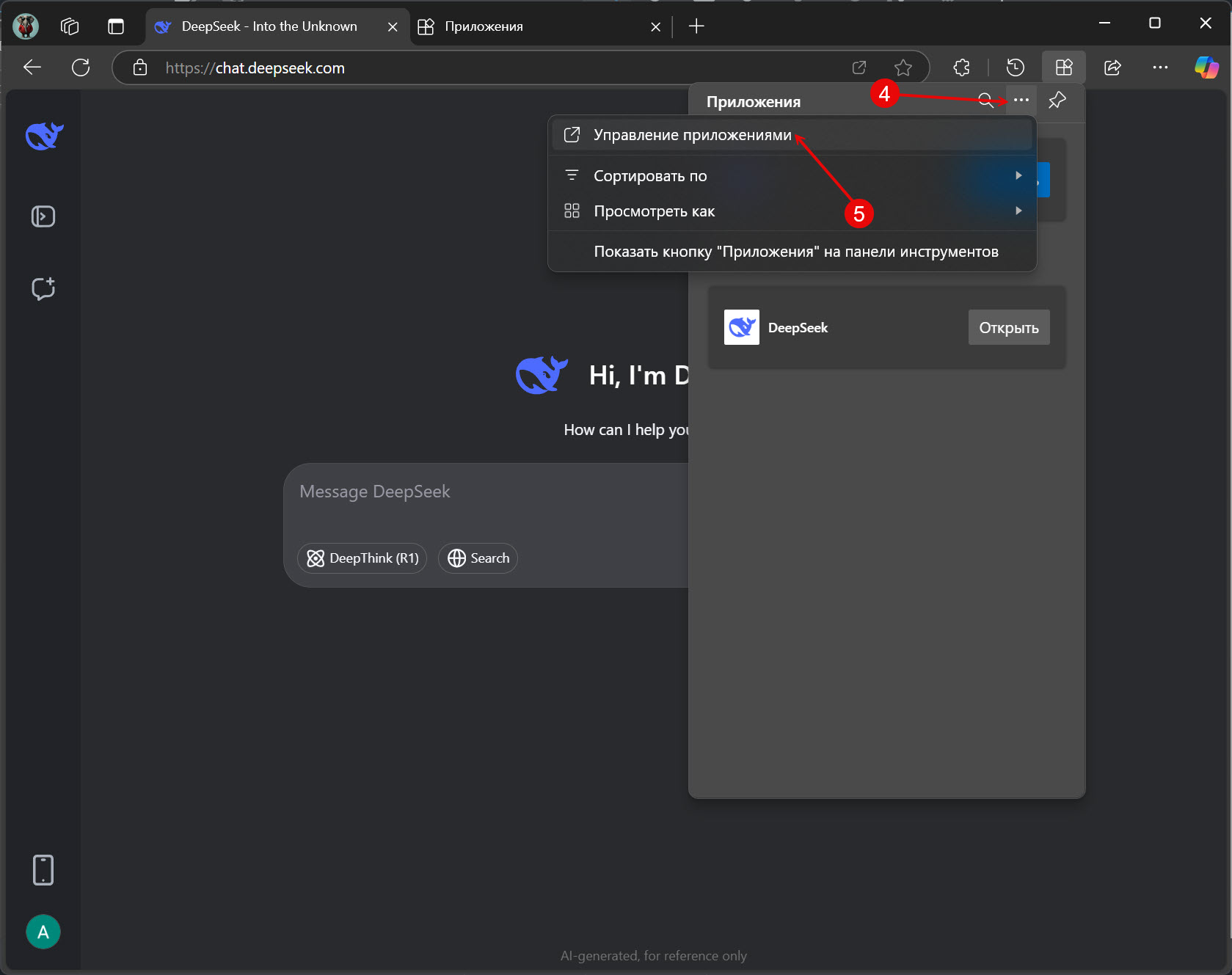Open the Copilot icon in toolbar

1206,67
